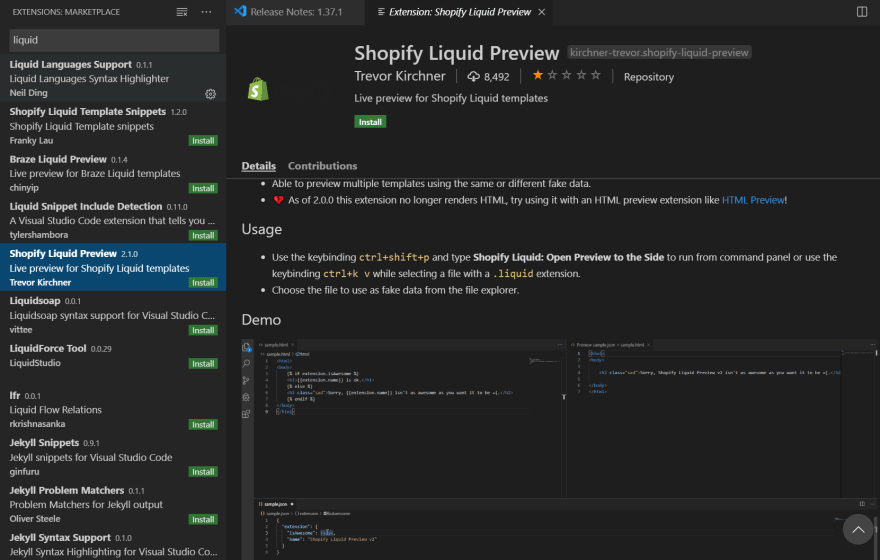Viewport: 880px width, 560px height.
Task: Select Liquid Languages Support in list
Action: (113, 78)
